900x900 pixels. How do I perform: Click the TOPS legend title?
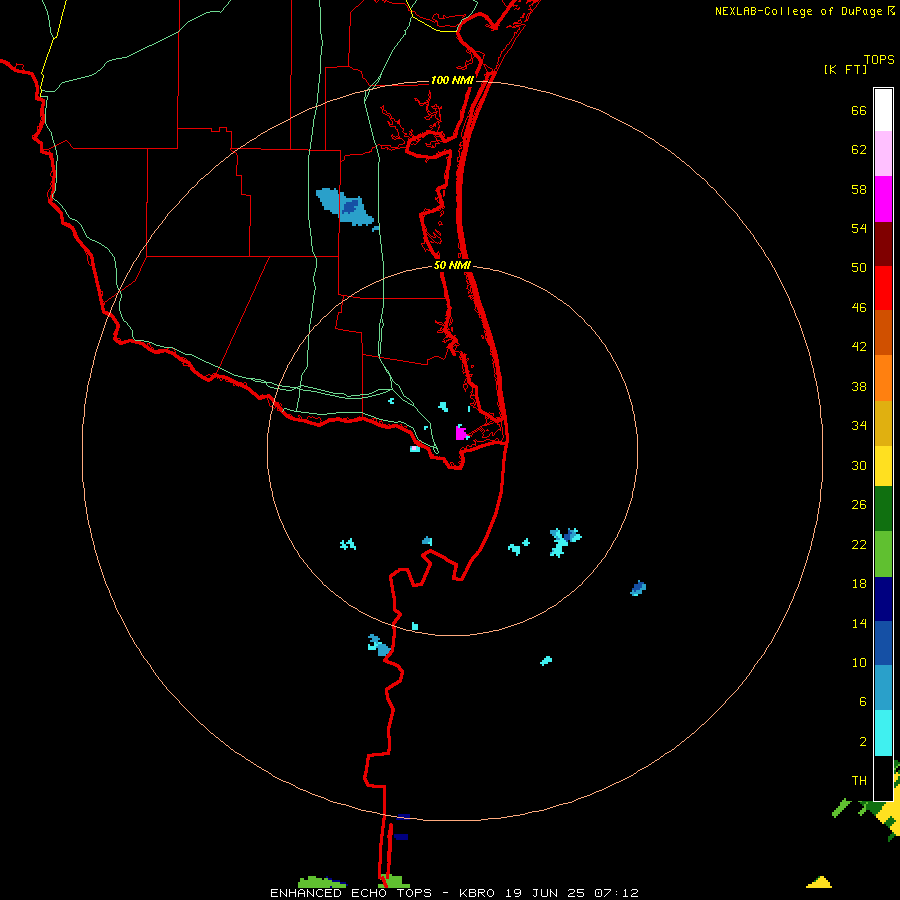[x=879, y=59]
